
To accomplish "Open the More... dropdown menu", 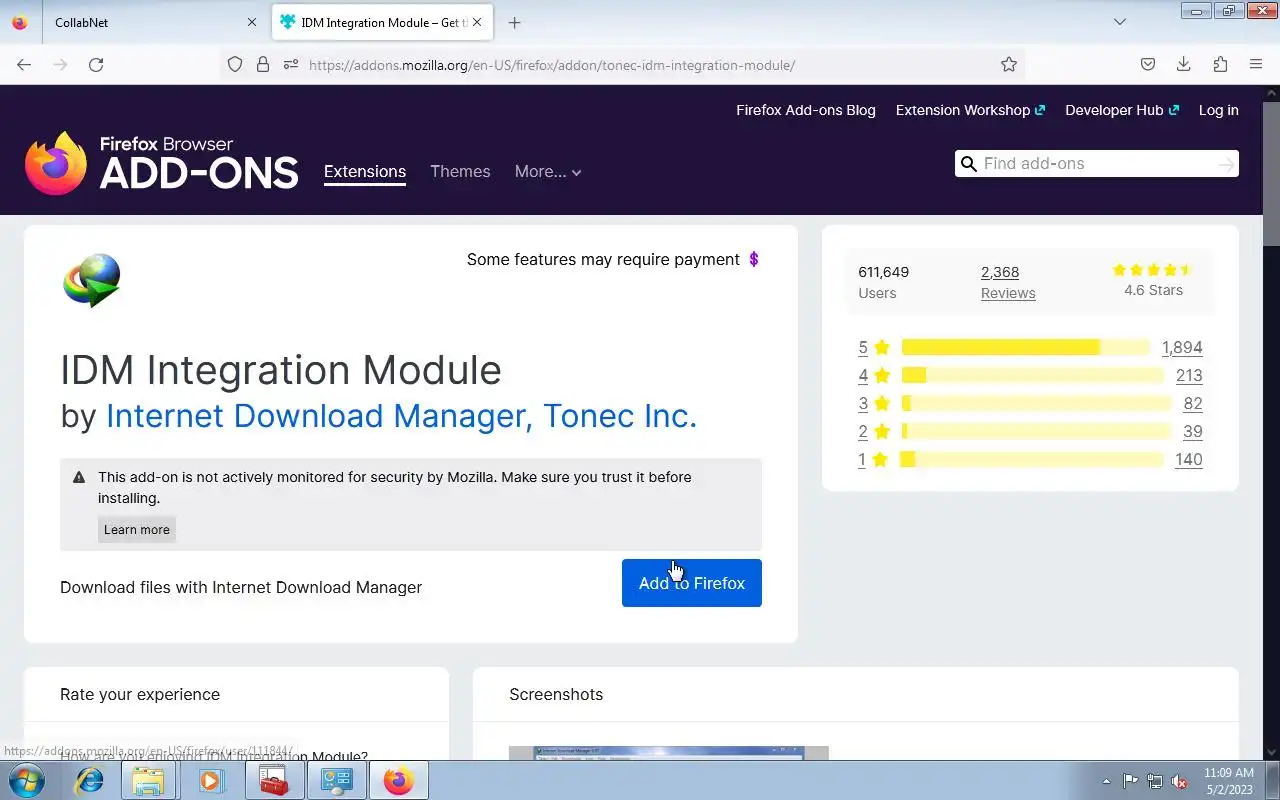I will pos(548,171).
